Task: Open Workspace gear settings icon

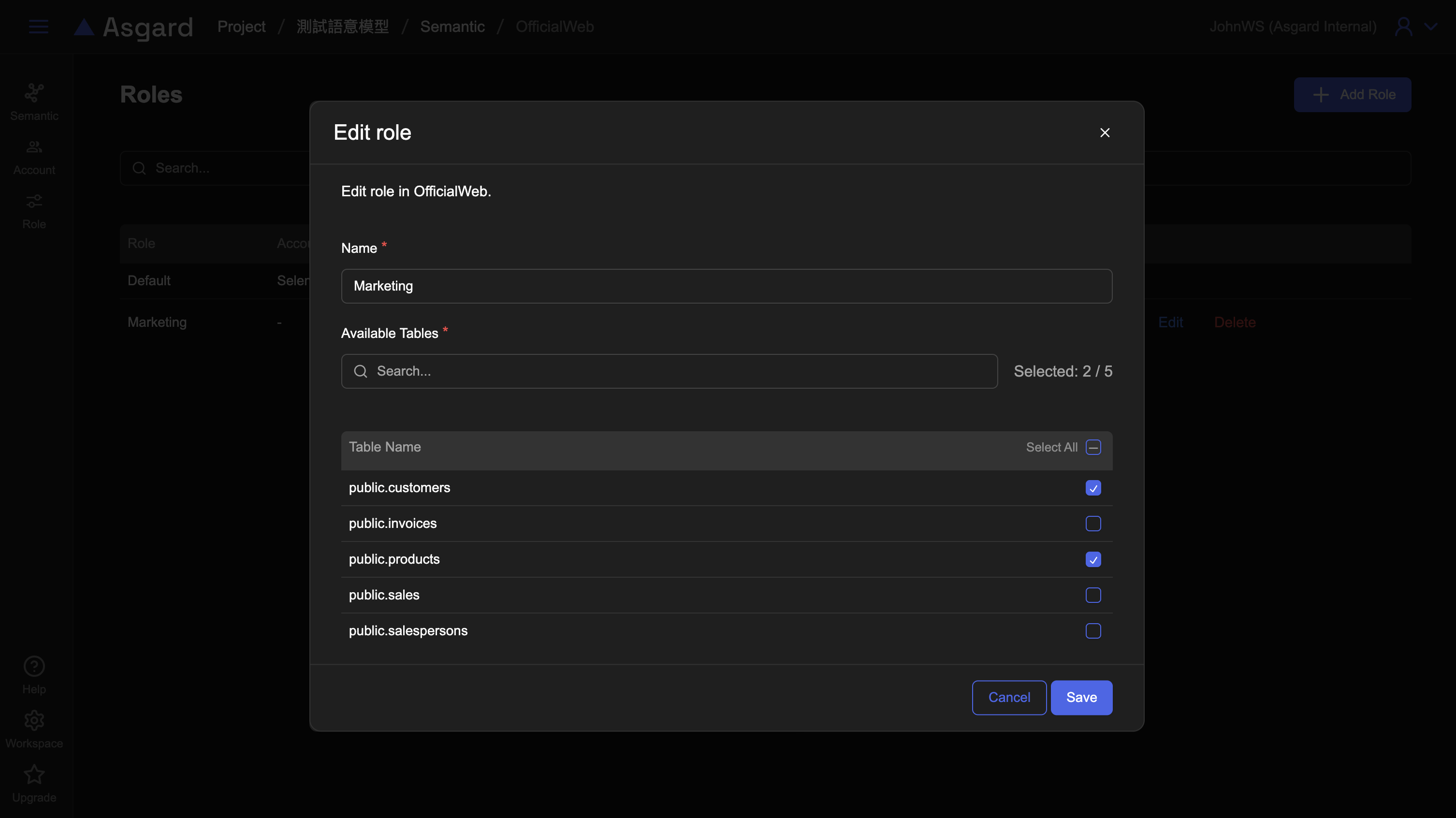Action: coord(34,720)
